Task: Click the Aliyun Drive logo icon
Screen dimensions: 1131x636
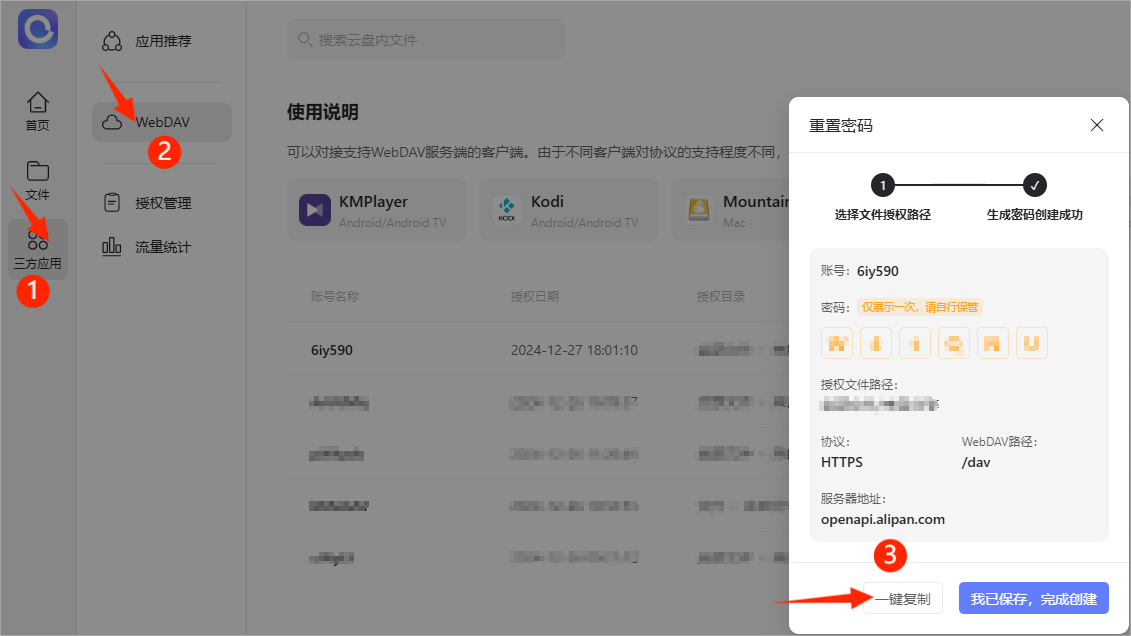Action: [38, 29]
